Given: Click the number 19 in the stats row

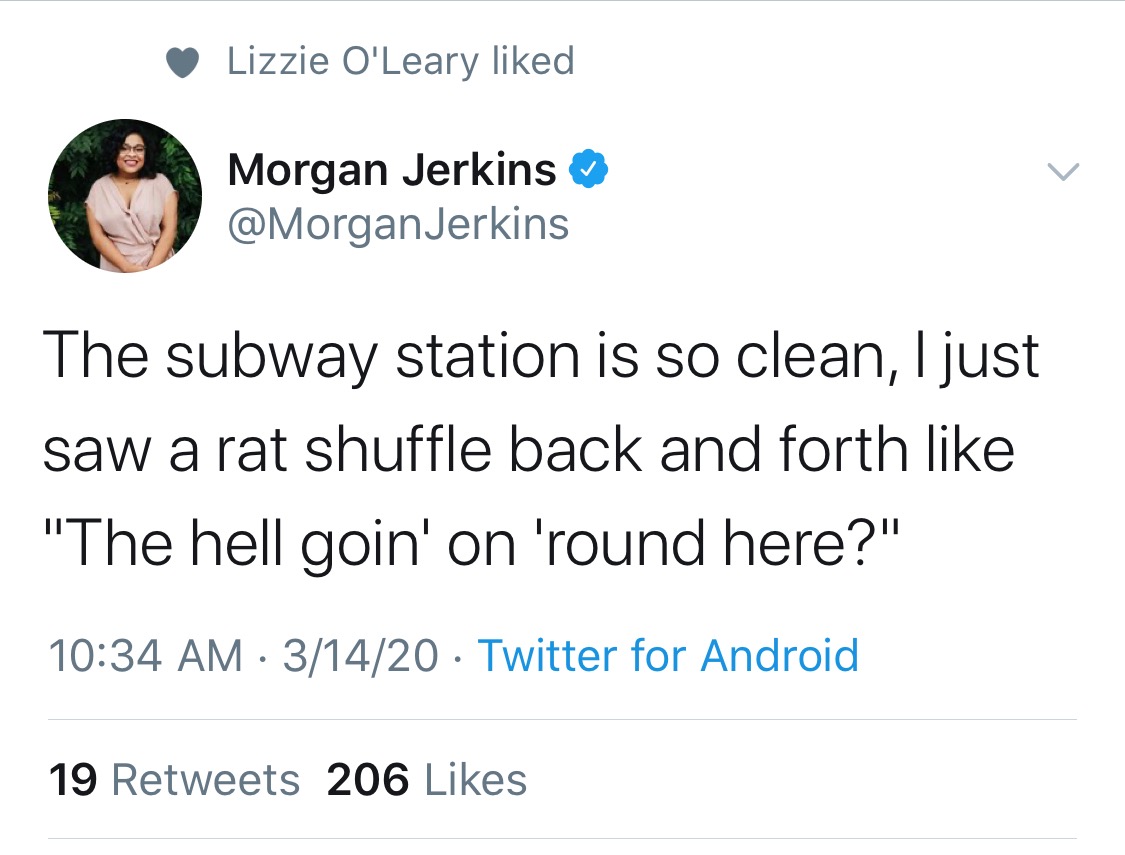Looking at the screenshot, I should click(73, 780).
